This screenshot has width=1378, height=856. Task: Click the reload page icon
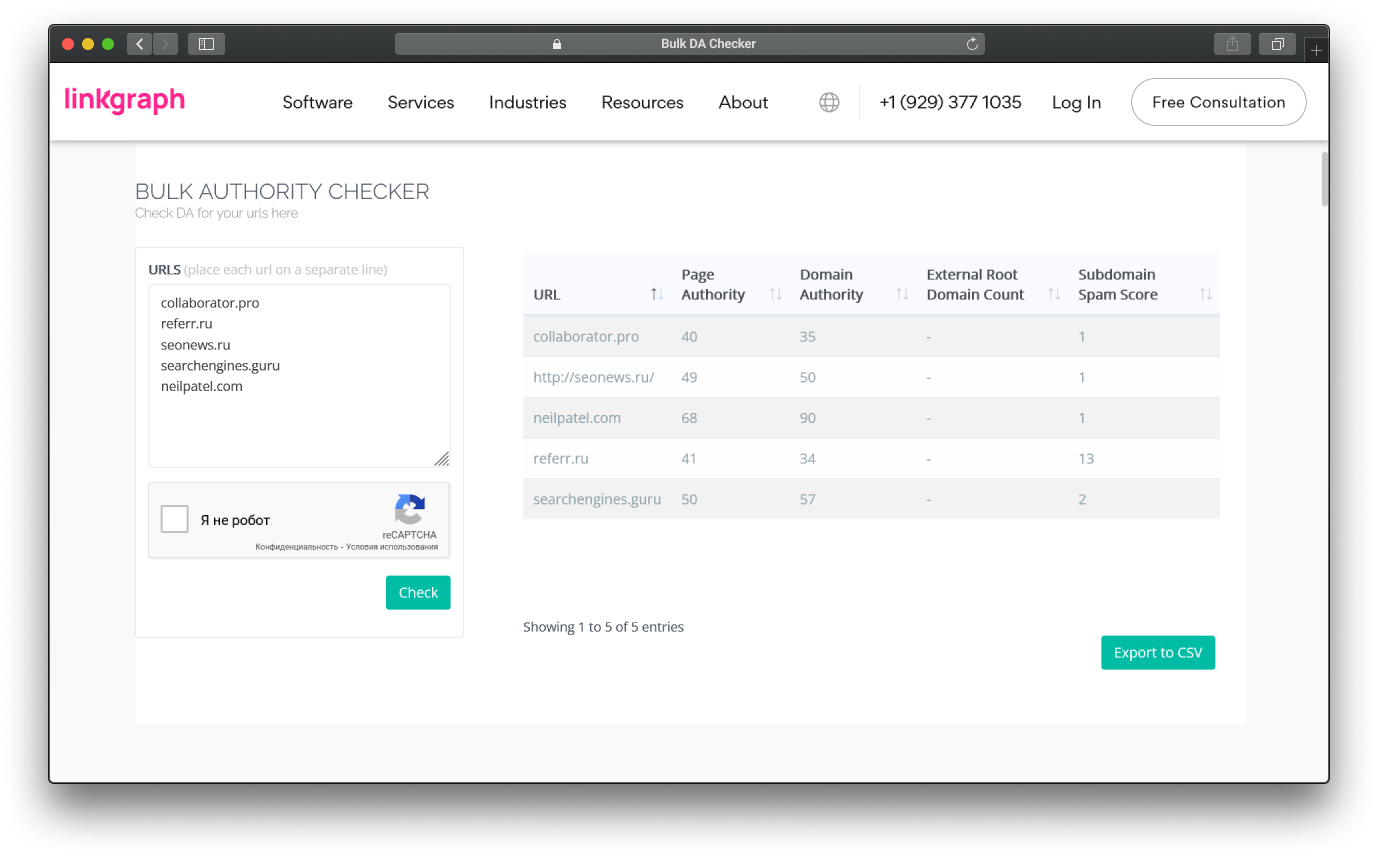coord(971,44)
